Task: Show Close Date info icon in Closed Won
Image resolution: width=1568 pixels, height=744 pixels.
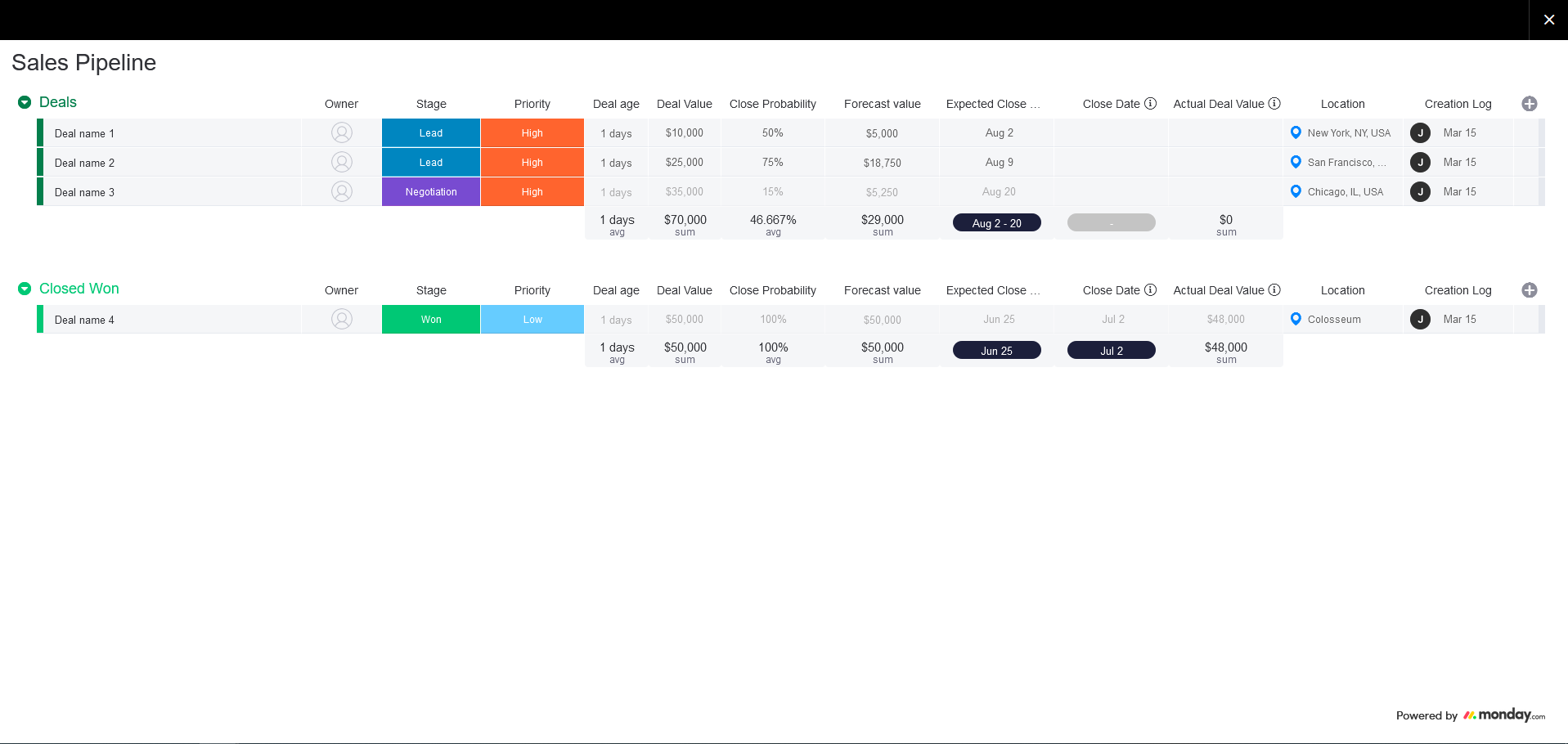Action: coord(1150,289)
